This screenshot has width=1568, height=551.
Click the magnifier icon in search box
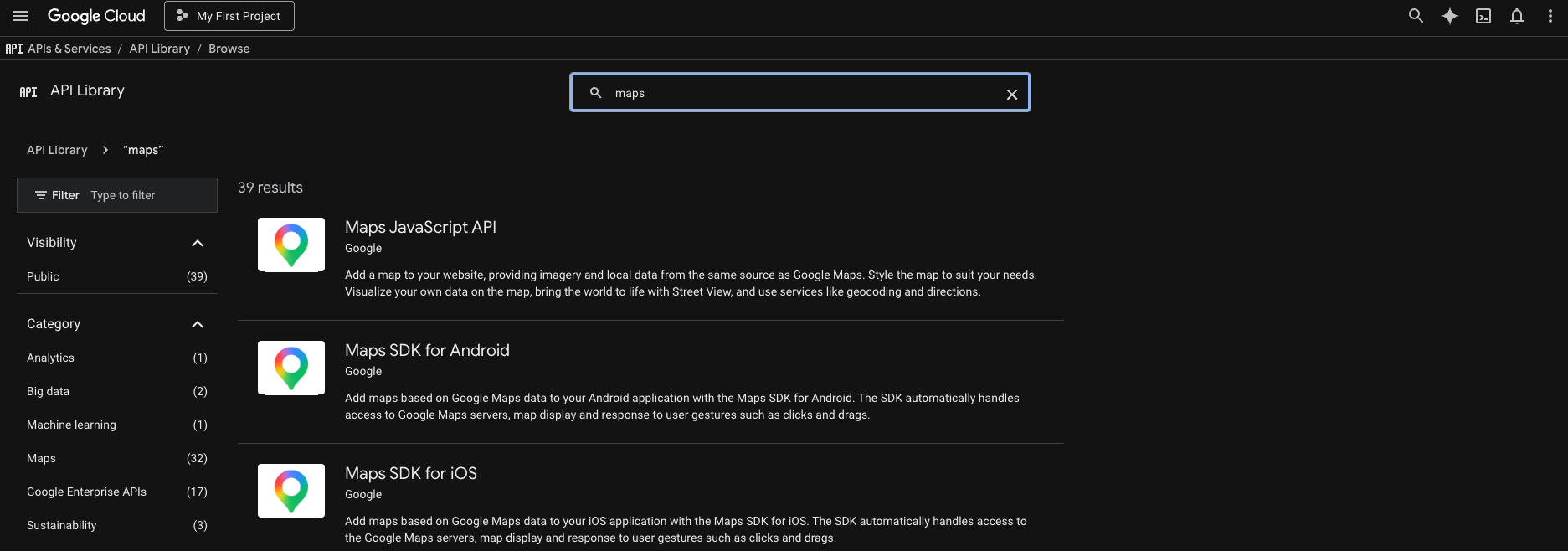point(595,93)
